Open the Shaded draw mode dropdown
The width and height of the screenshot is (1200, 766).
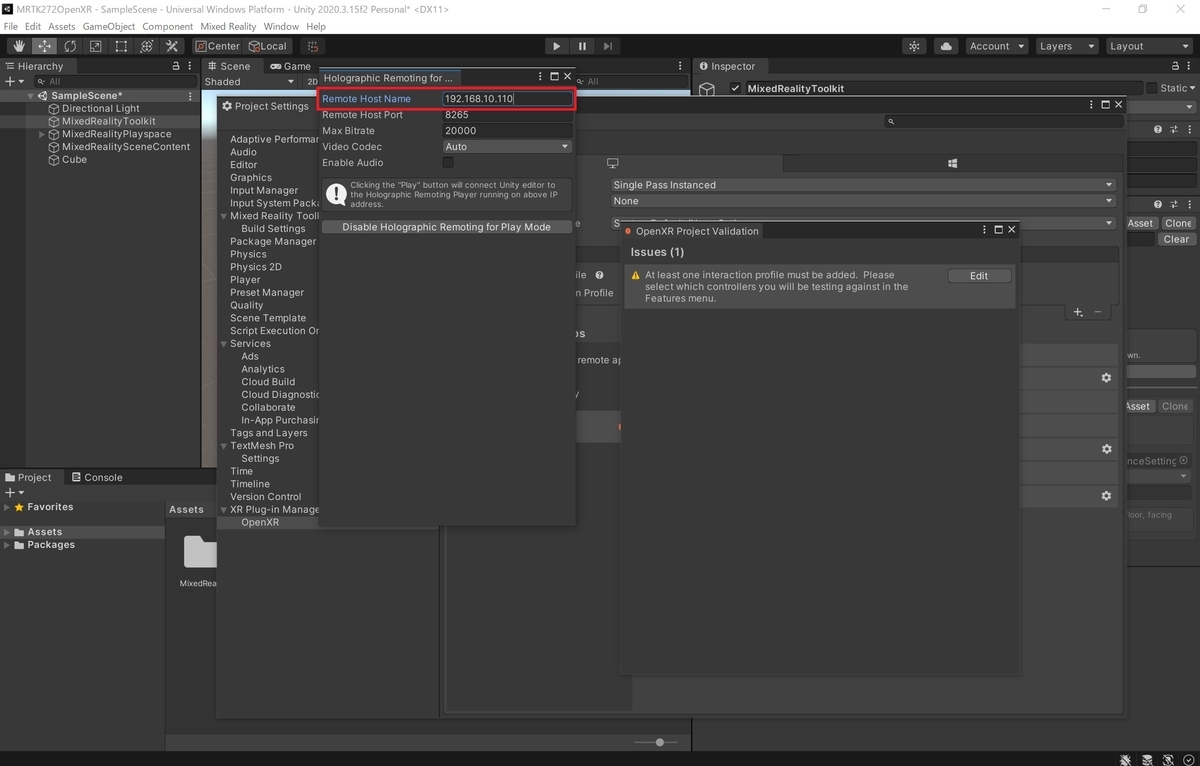(x=250, y=82)
